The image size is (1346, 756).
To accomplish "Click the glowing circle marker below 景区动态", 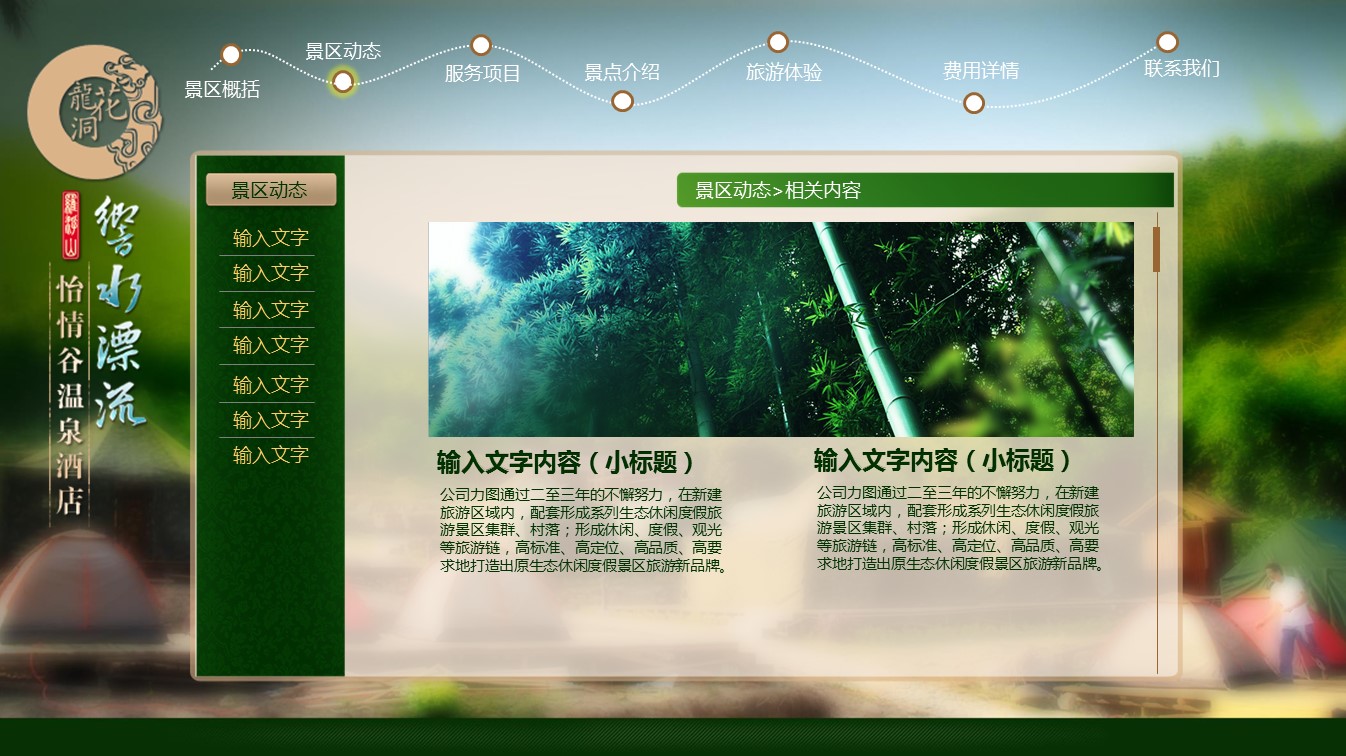I will (343, 82).
